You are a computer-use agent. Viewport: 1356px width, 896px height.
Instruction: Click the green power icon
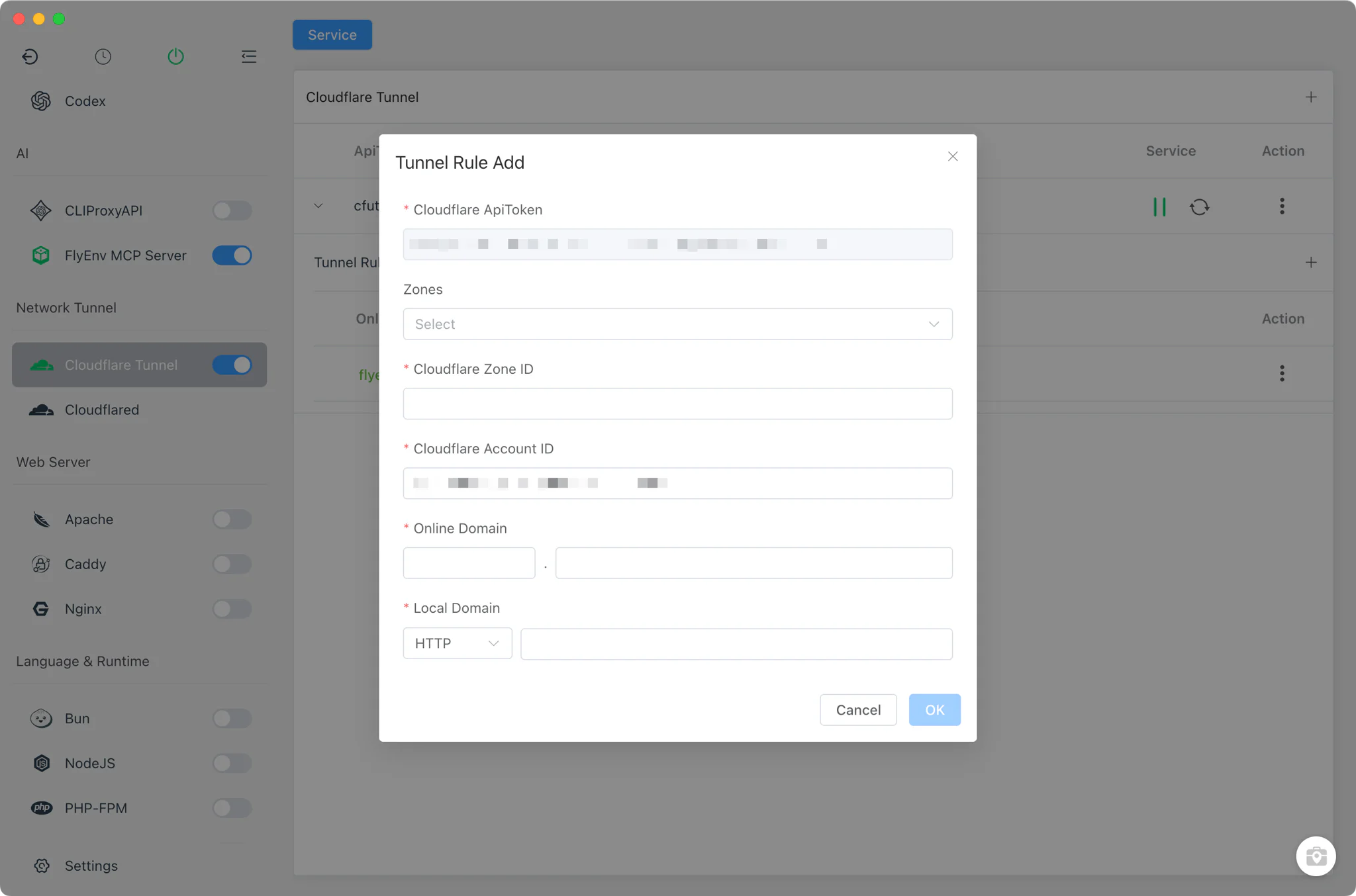pyautogui.click(x=175, y=57)
